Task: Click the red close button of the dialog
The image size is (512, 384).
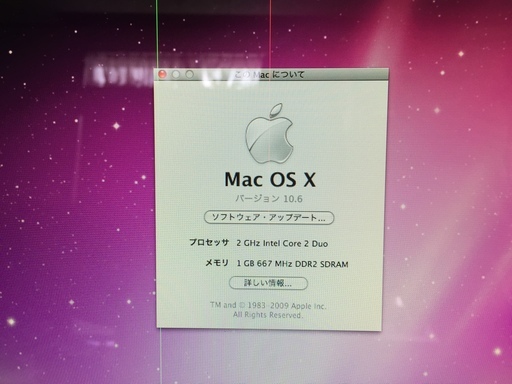Action: click(x=162, y=74)
